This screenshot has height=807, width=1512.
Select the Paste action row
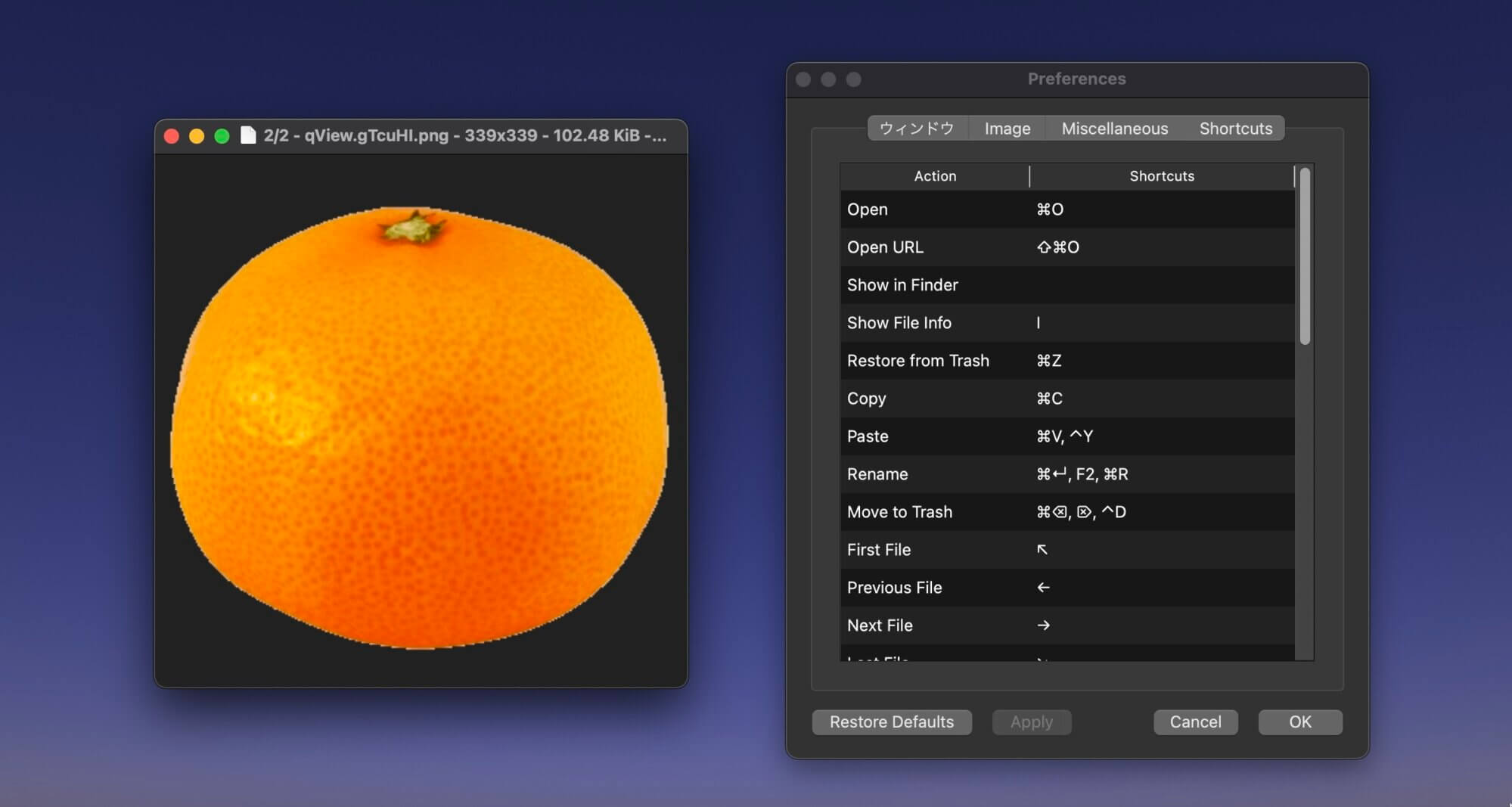click(x=1067, y=436)
